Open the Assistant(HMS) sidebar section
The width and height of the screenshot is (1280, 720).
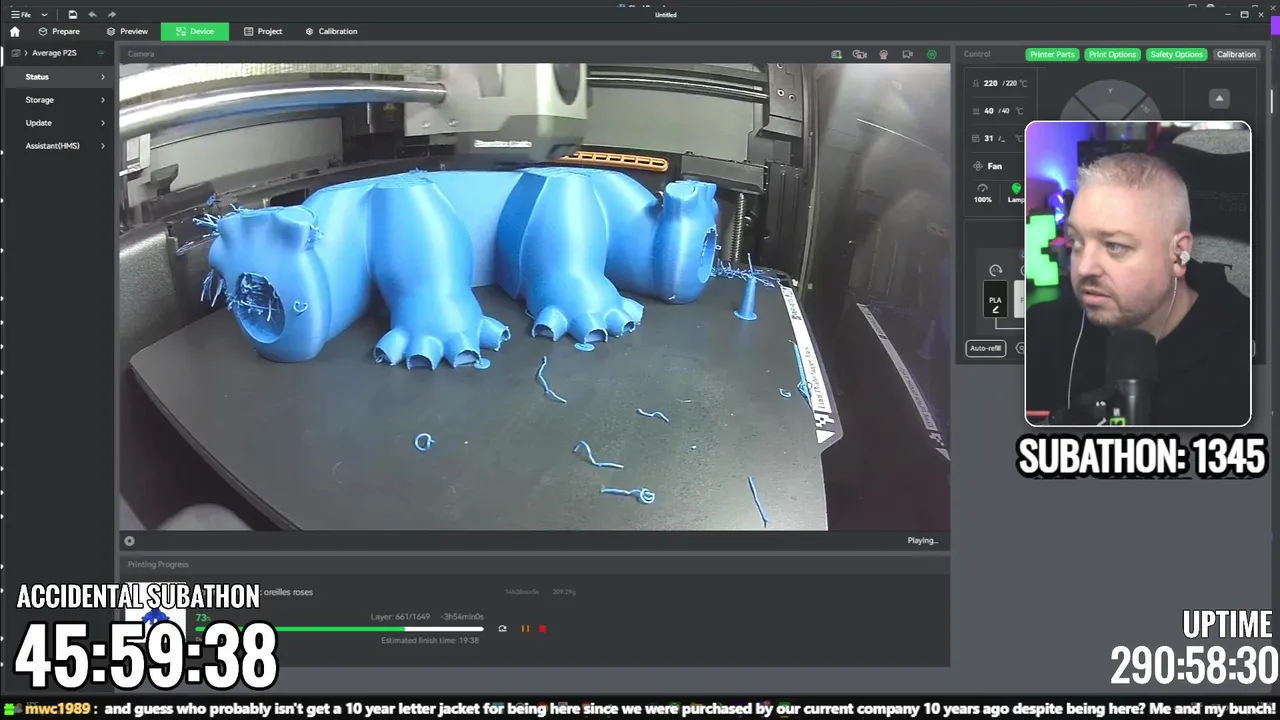[60, 146]
